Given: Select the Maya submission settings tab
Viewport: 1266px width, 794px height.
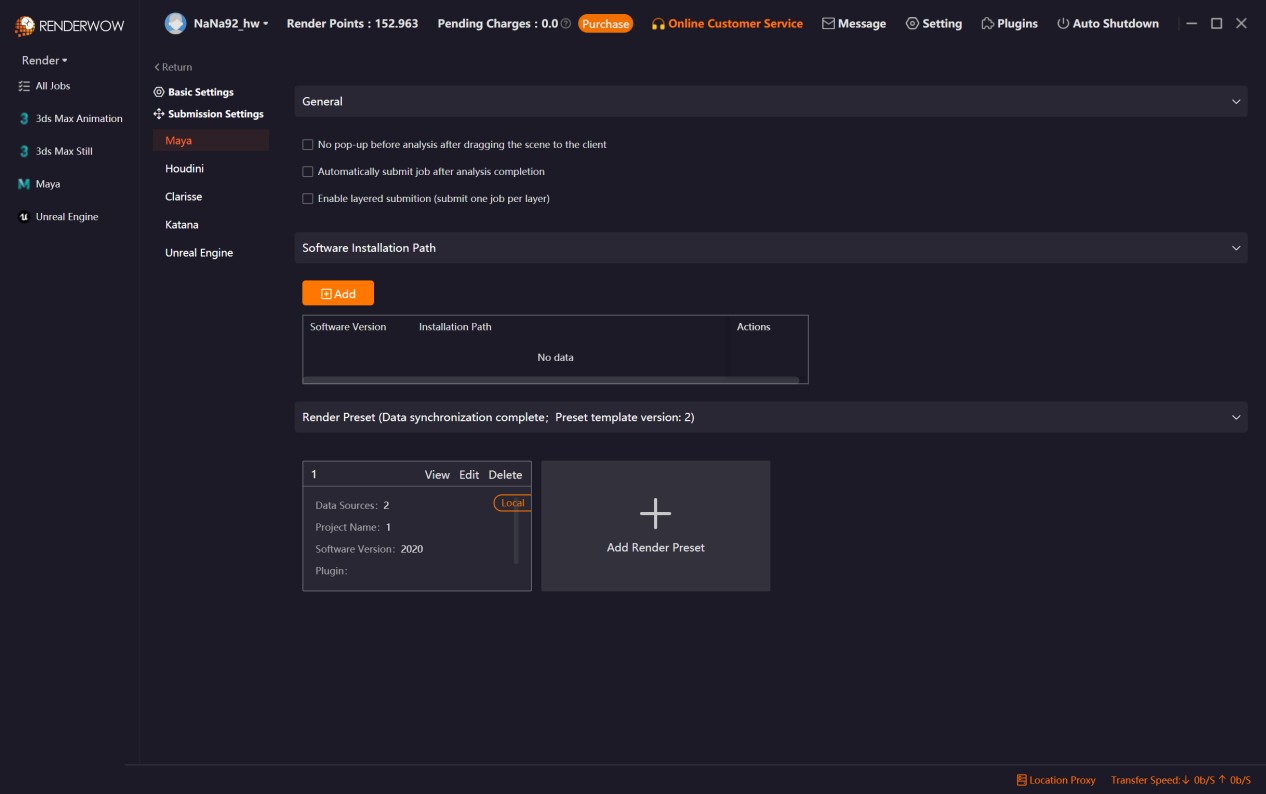Looking at the screenshot, I should tap(211, 141).
